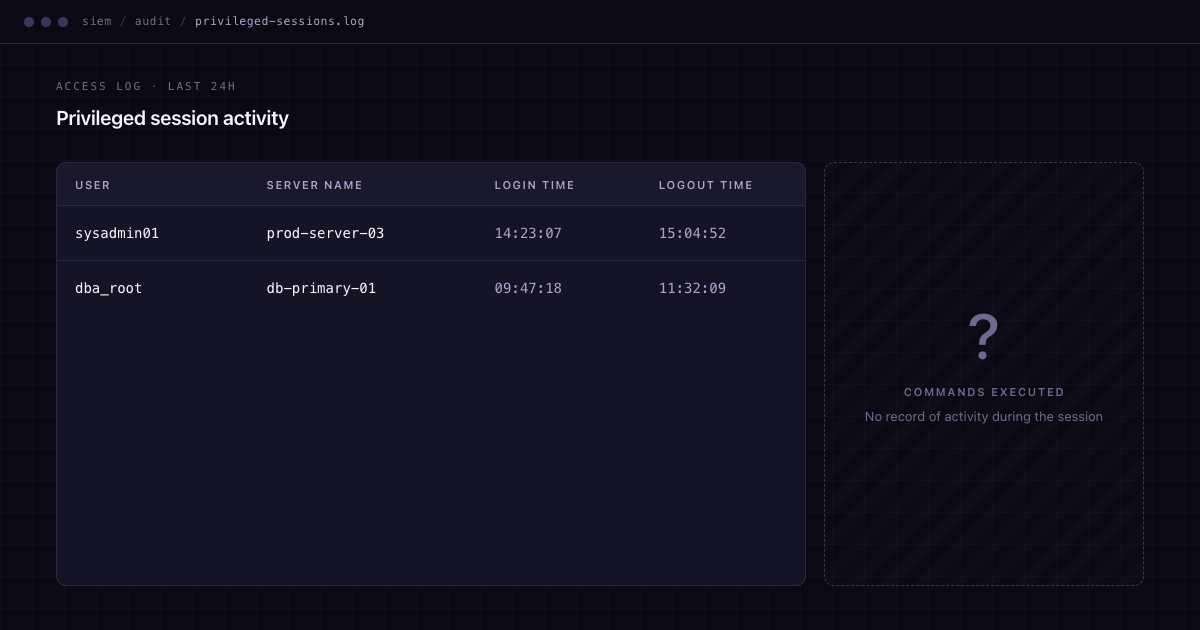Image resolution: width=1200 pixels, height=630 pixels.
Task: Select the dba_root user cell
Action: [109, 288]
